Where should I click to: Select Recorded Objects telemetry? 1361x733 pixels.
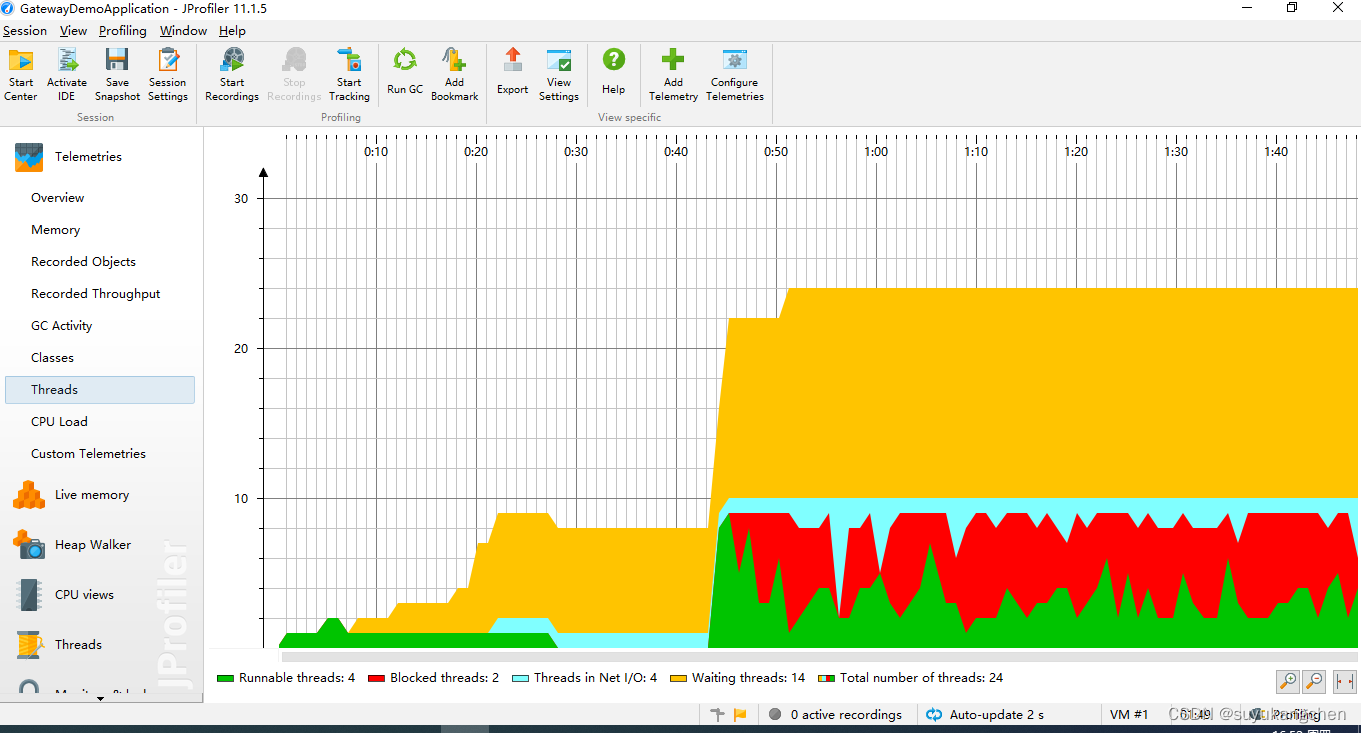coord(100,262)
